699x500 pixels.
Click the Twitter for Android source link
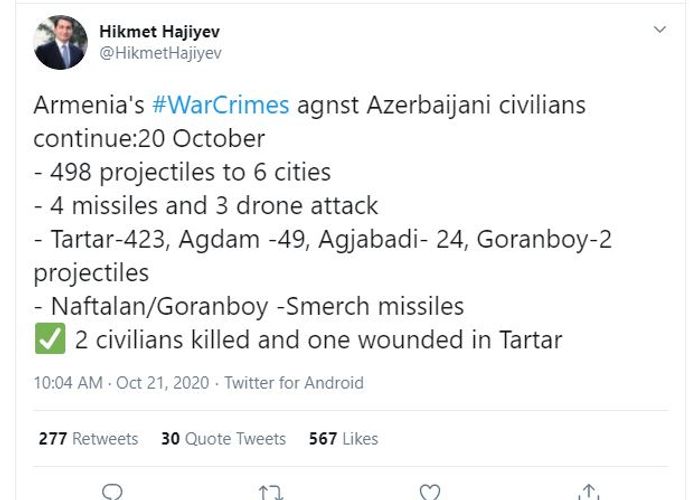point(294,383)
